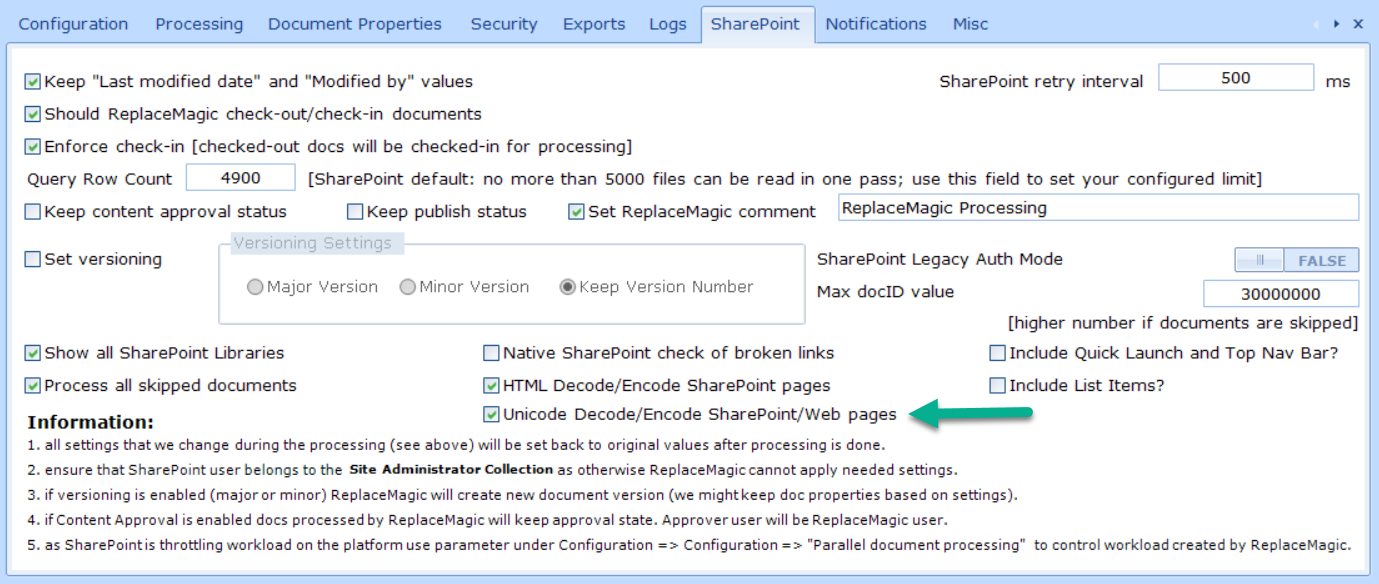Enable the Set versioning checkbox
The width and height of the screenshot is (1379, 584).
coord(33,260)
